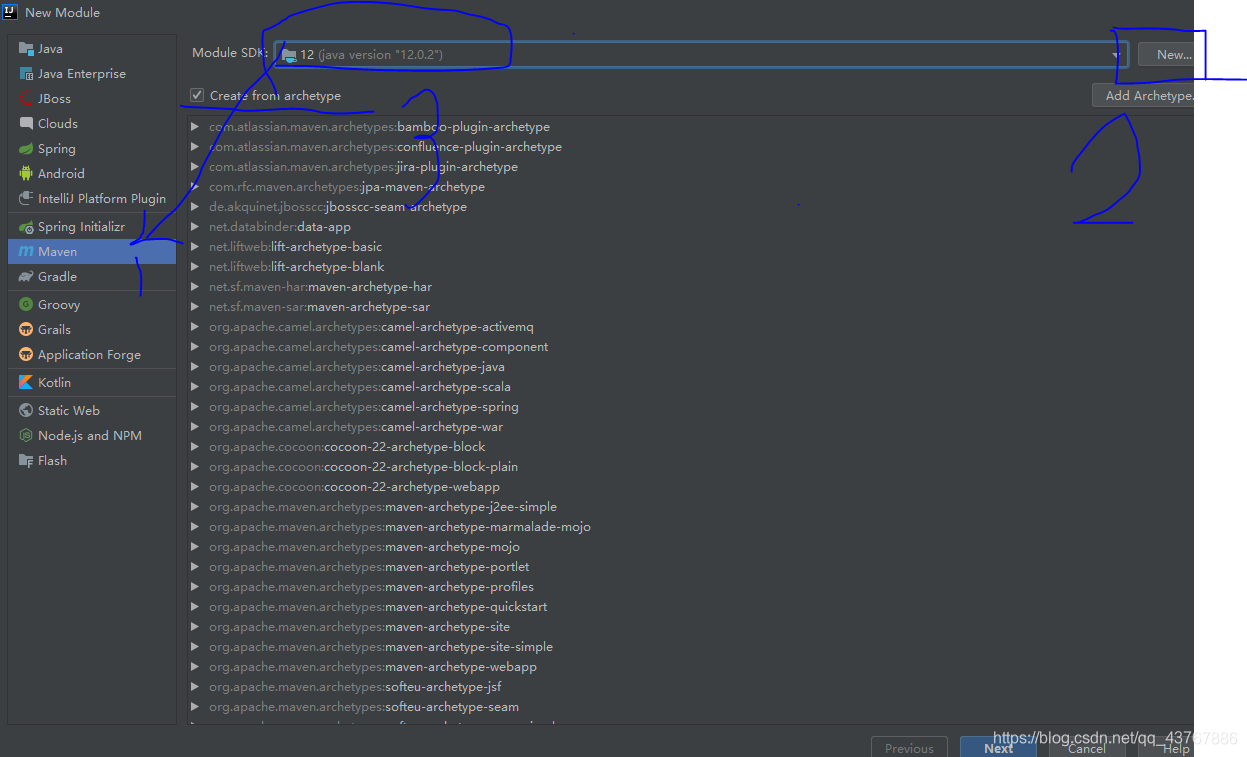Image resolution: width=1247 pixels, height=757 pixels.
Task: Click the Previous button
Action: coord(909,748)
